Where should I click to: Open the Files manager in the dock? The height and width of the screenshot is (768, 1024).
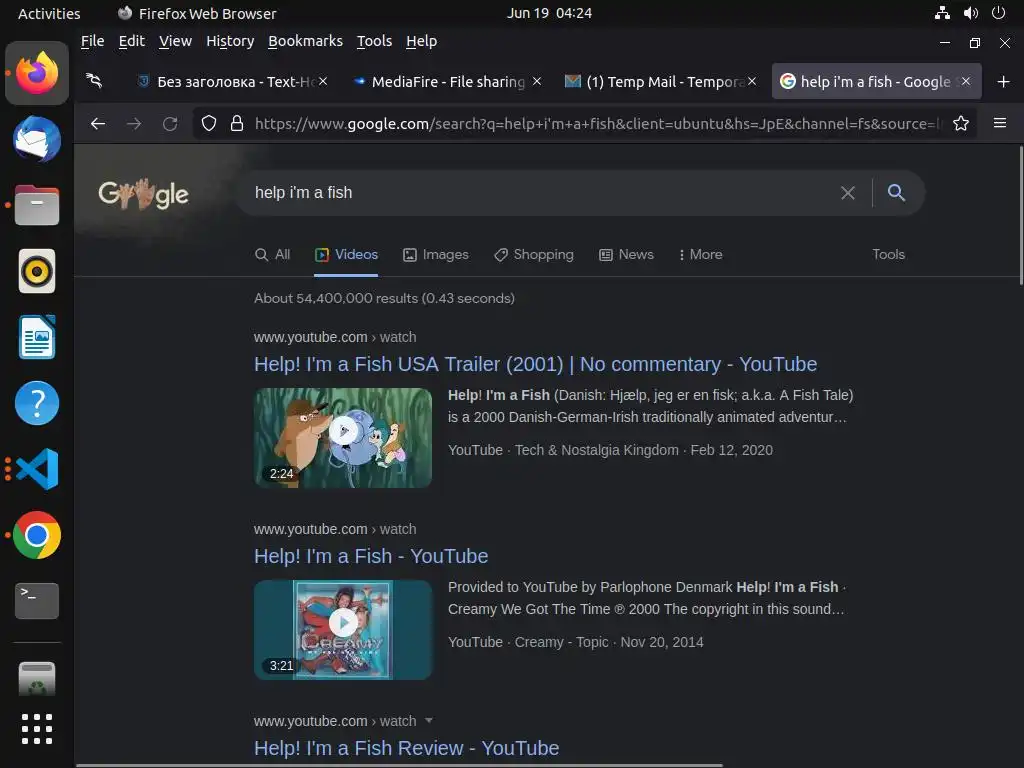pyautogui.click(x=37, y=205)
